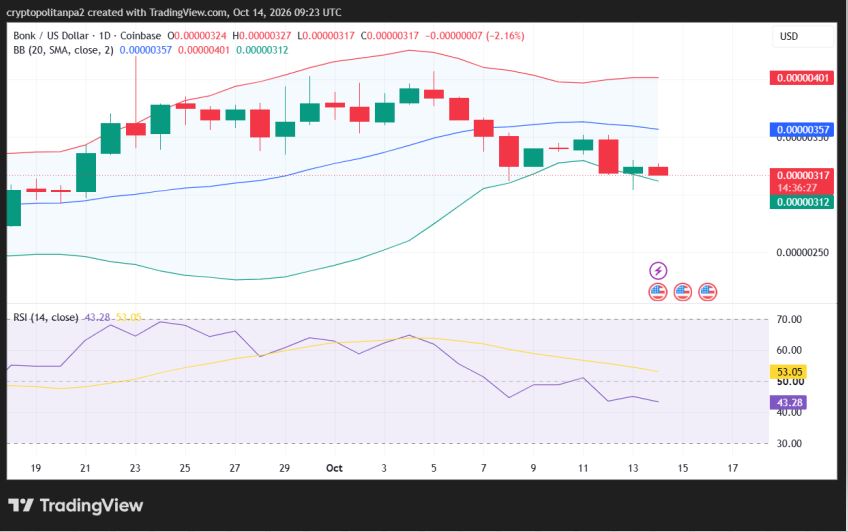Click the low value L0.00000317

(326, 36)
